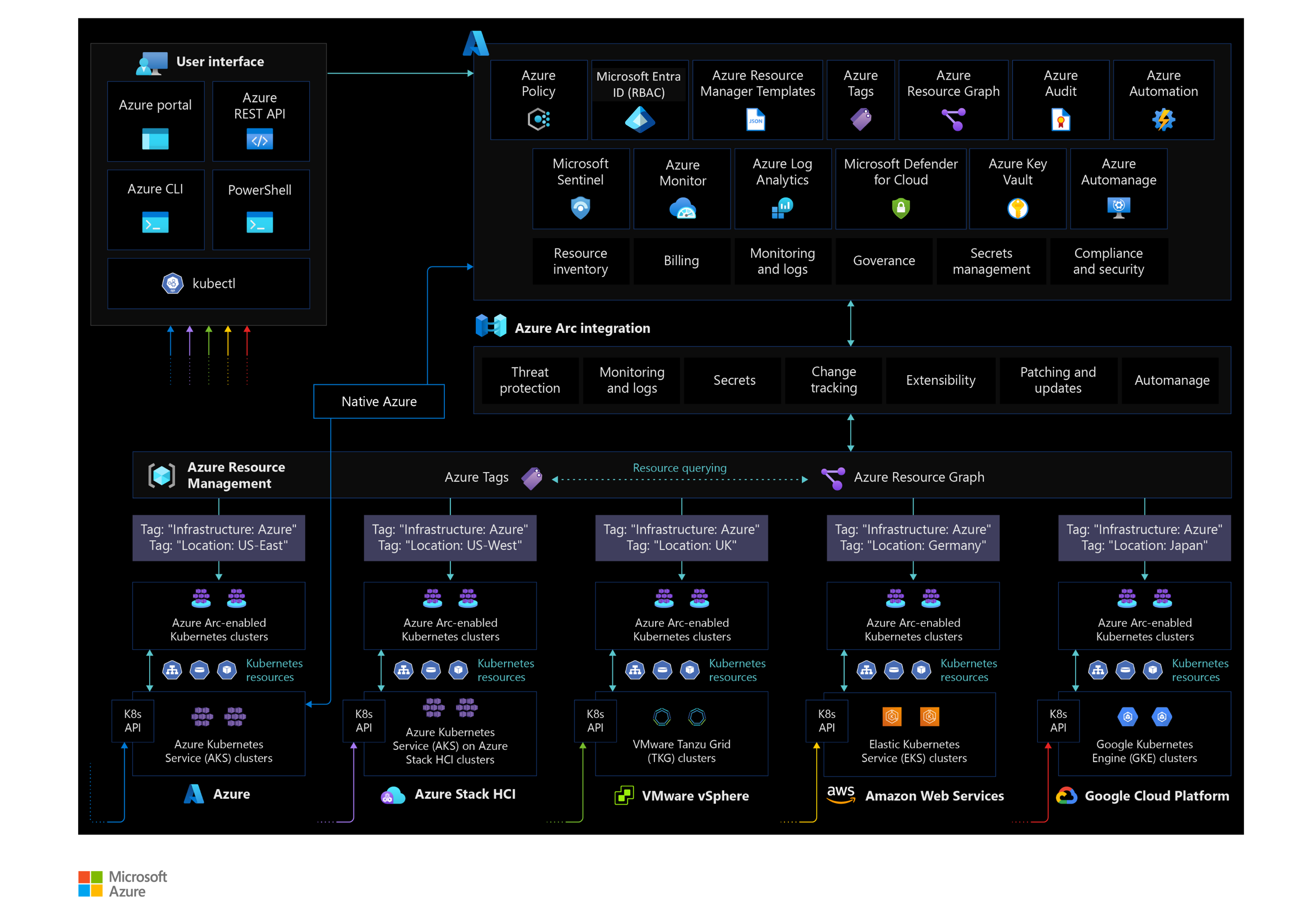Click the PowerShell terminal icon

coord(260,222)
